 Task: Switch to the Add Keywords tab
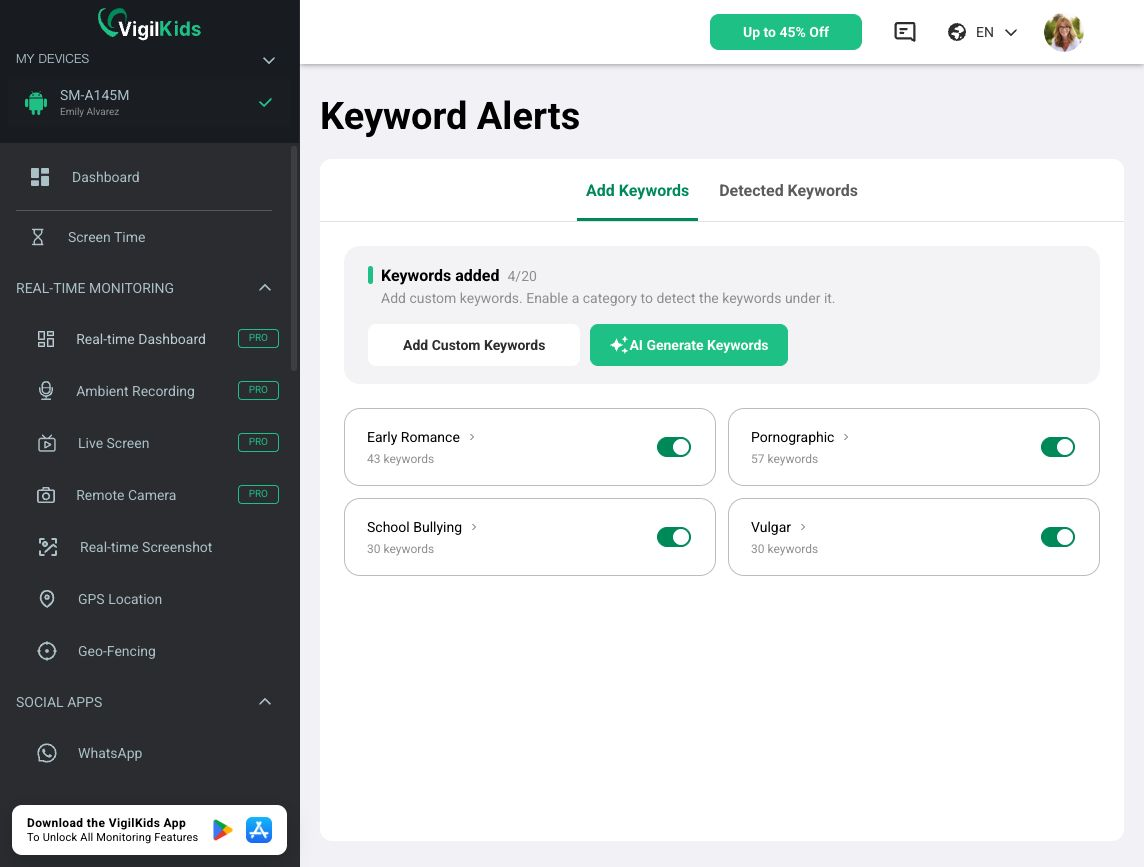click(637, 190)
